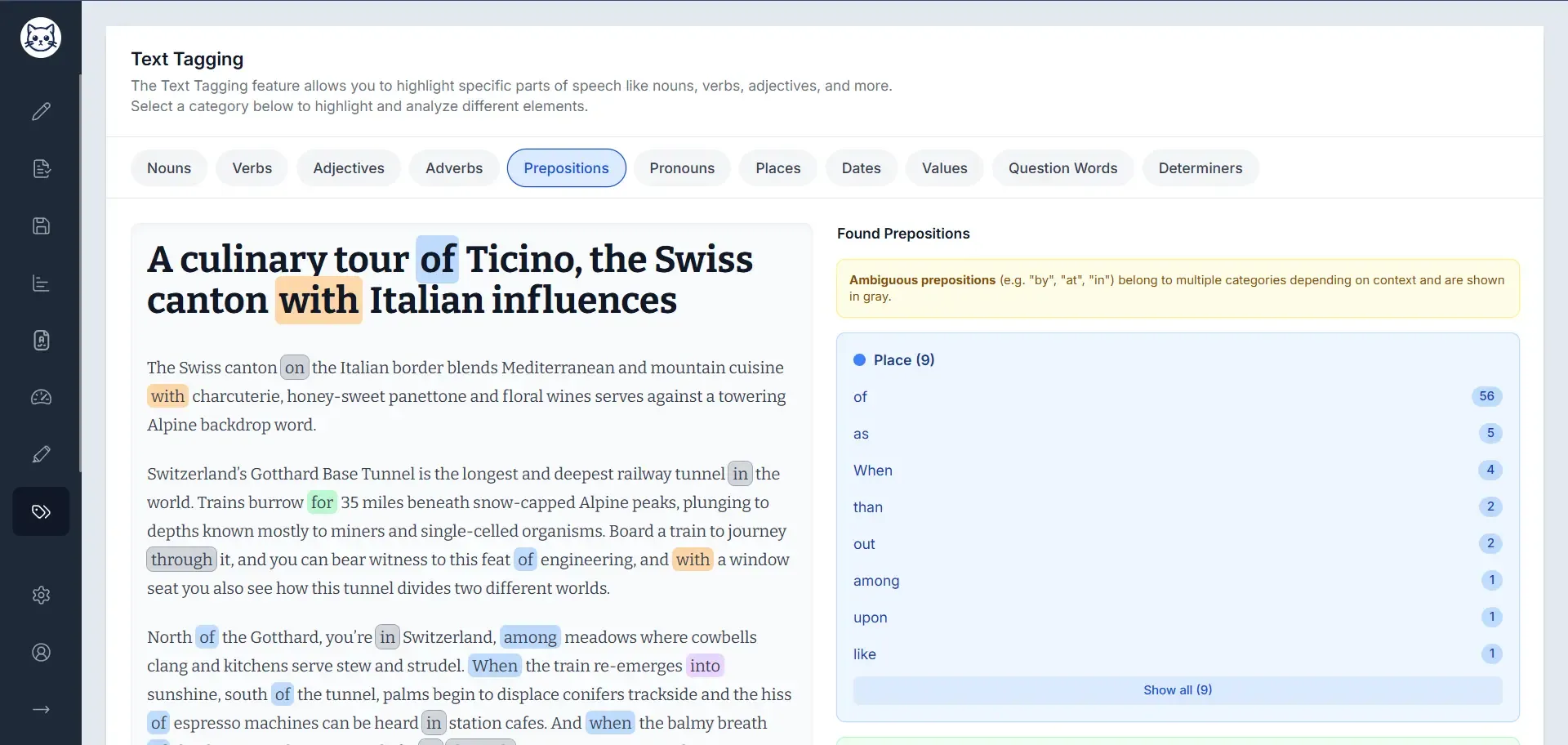
Task: Switch to the Nouns category tab
Action: pyautogui.click(x=169, y=168)
